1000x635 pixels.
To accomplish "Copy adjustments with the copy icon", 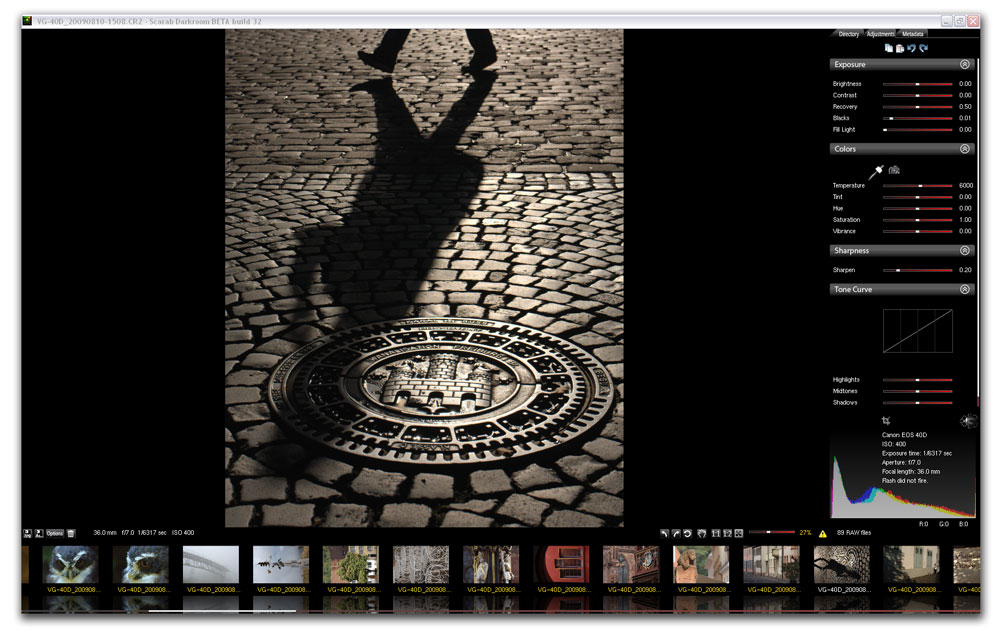I will (x=888, y=48).
